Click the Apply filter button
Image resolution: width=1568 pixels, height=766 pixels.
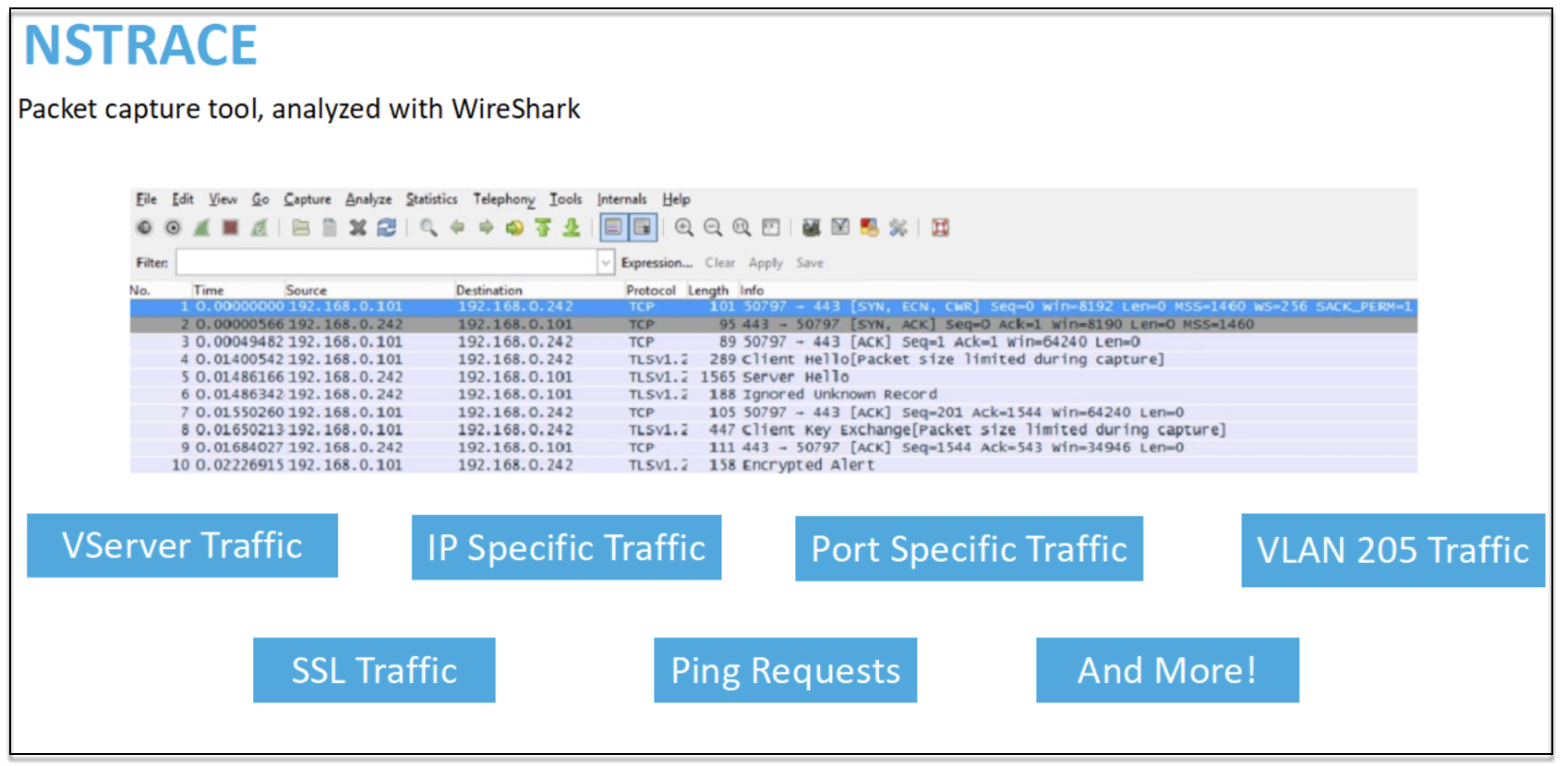tap(766, 263)
